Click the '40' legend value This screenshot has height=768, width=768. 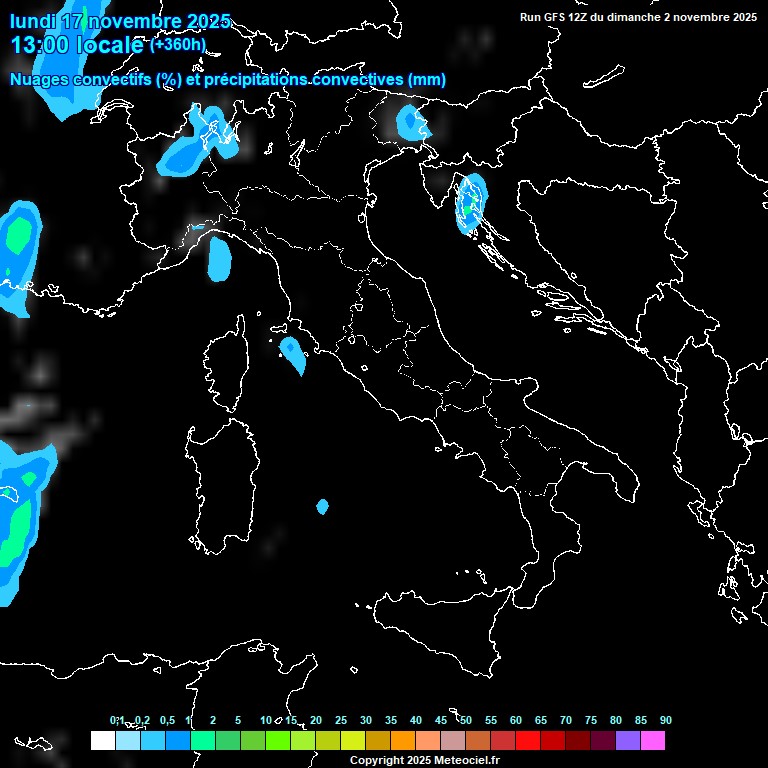(416, 720)
